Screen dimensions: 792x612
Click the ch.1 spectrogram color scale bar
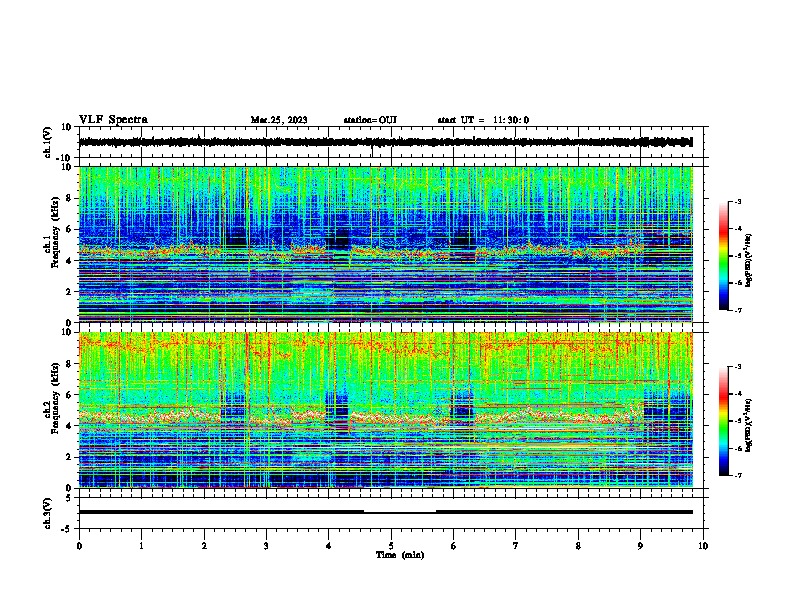[x=724, y=255]
